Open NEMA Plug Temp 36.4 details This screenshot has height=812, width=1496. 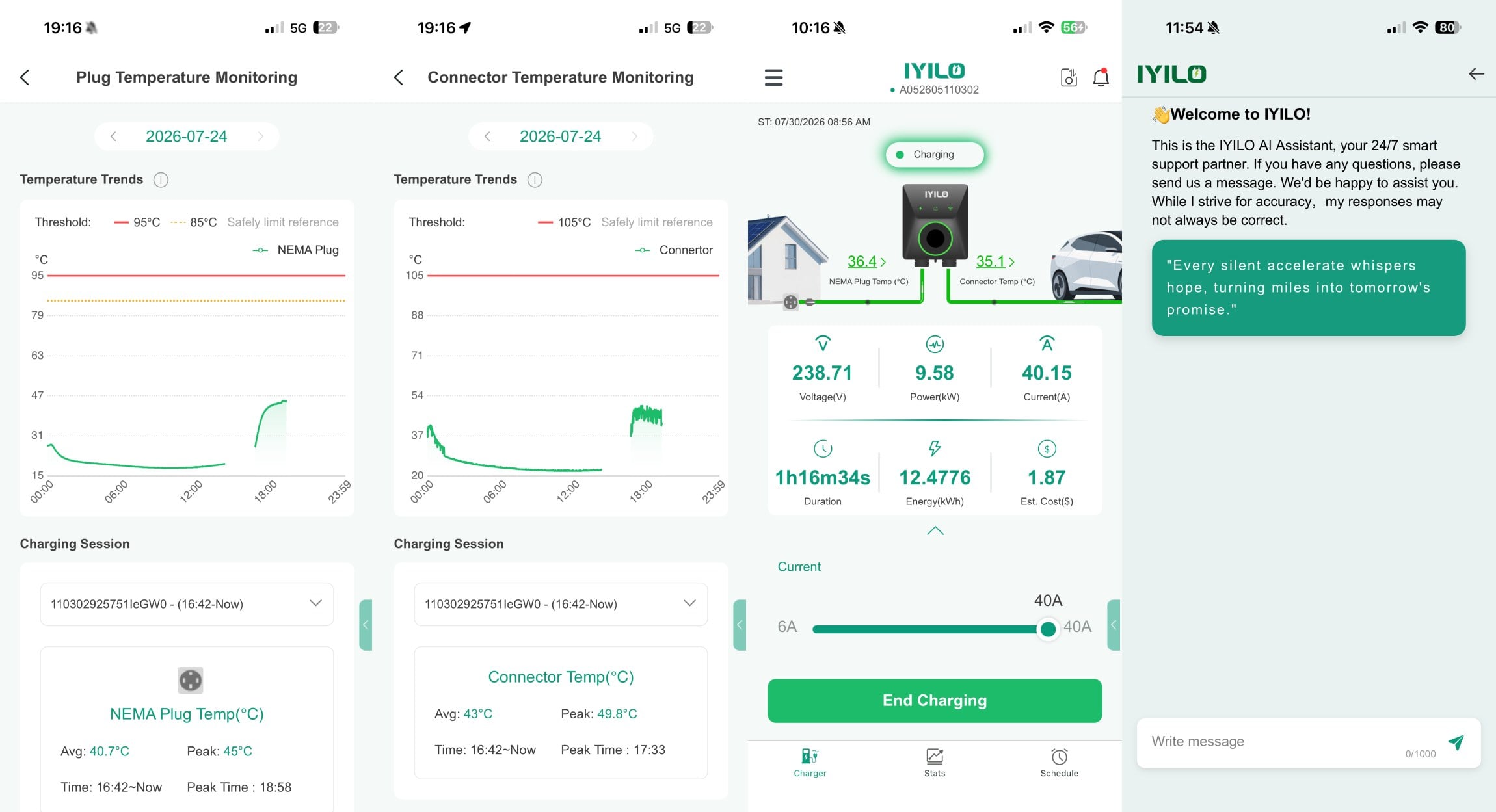coord(866,261)
